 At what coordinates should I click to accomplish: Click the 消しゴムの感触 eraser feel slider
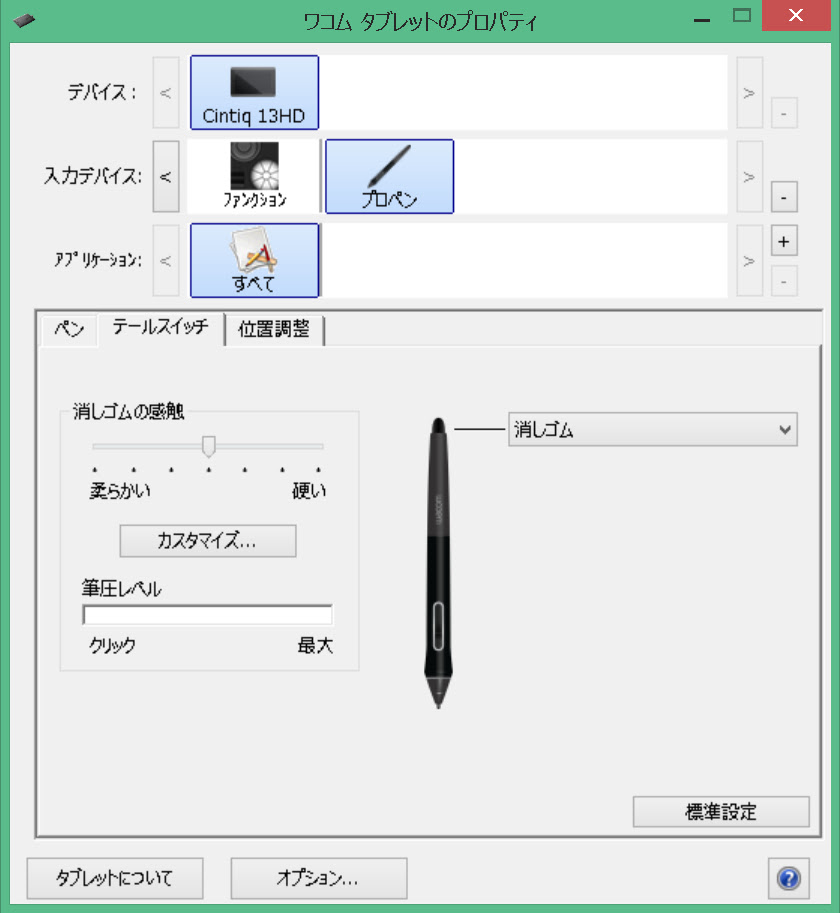click(208, 447)
